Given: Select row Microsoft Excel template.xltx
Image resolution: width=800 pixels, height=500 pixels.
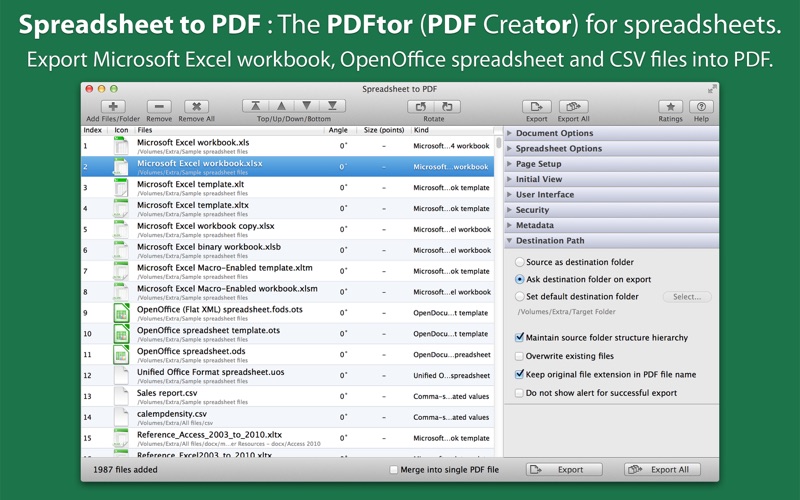Looking at the screenshot, I should click(288, 209).
